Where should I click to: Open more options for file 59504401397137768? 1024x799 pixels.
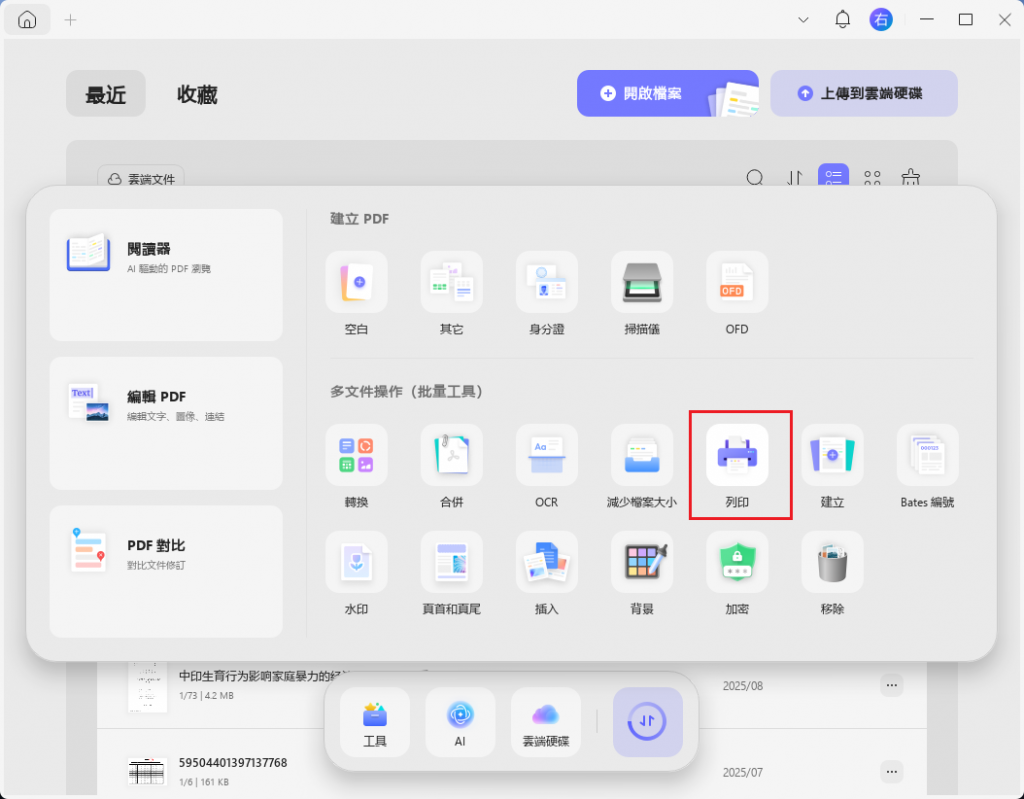[890, 771]
